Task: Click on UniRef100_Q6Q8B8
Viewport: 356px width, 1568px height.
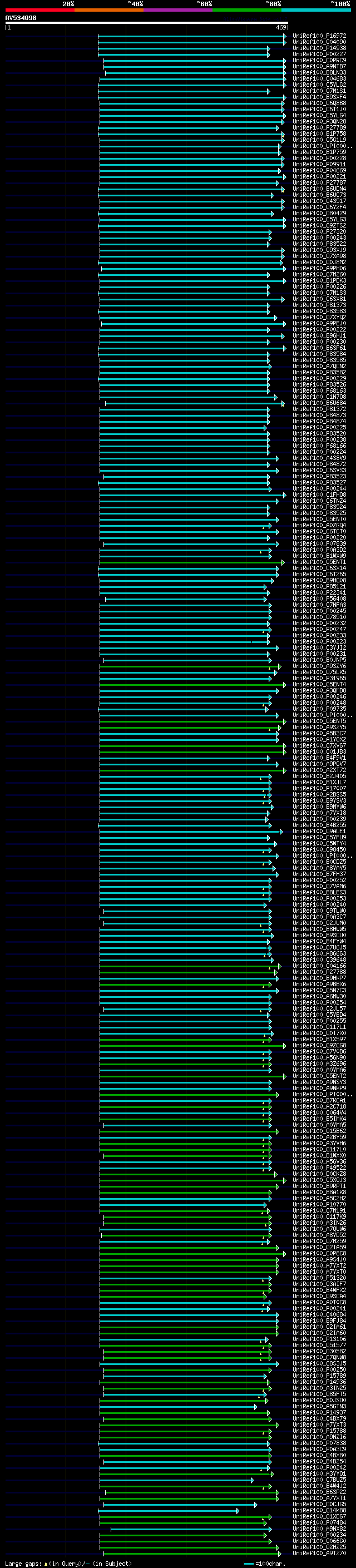Action: tap(319, 103)
